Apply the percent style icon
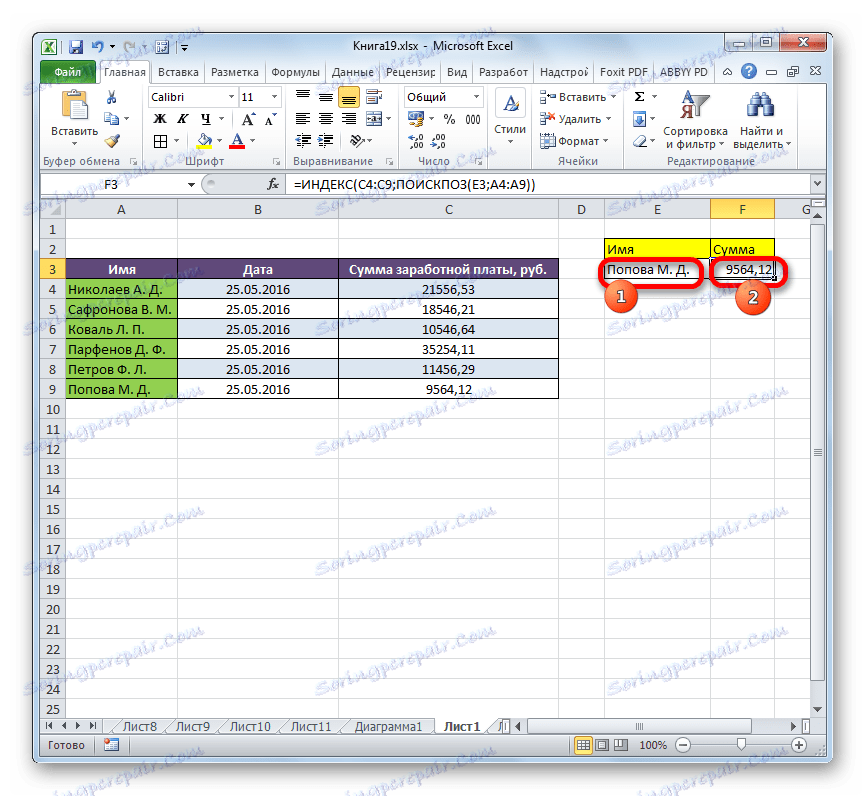The width and height of the screenshot is (866, 796). [x=450, y=119]
